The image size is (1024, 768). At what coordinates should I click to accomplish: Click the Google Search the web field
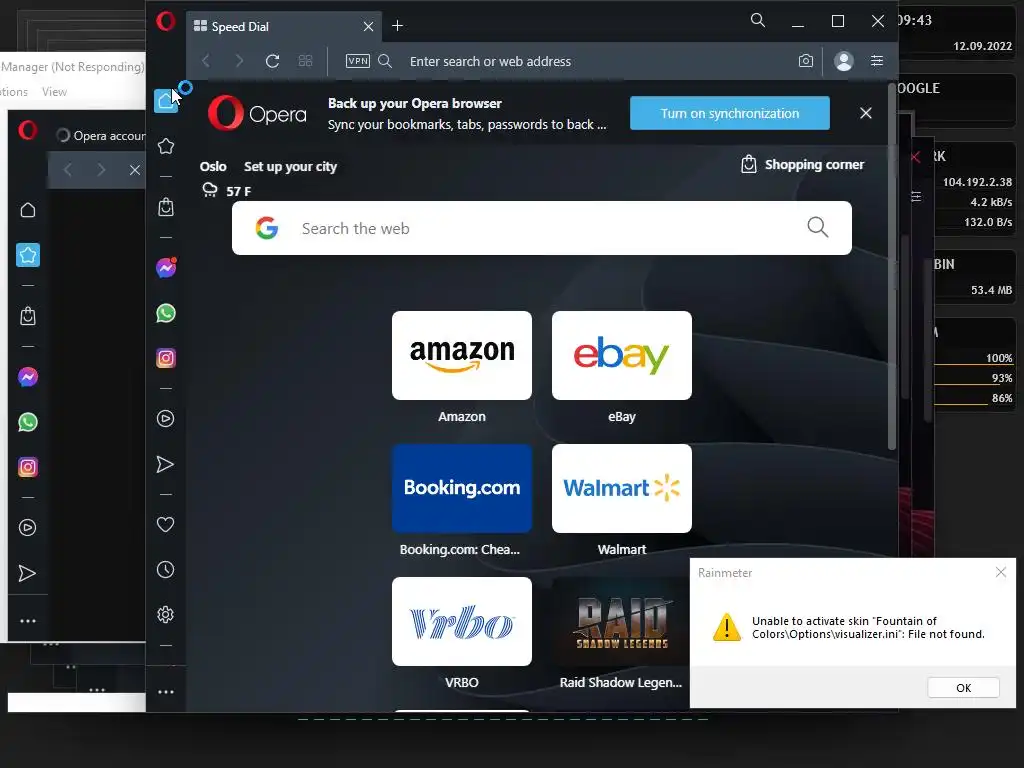(541, 228)
